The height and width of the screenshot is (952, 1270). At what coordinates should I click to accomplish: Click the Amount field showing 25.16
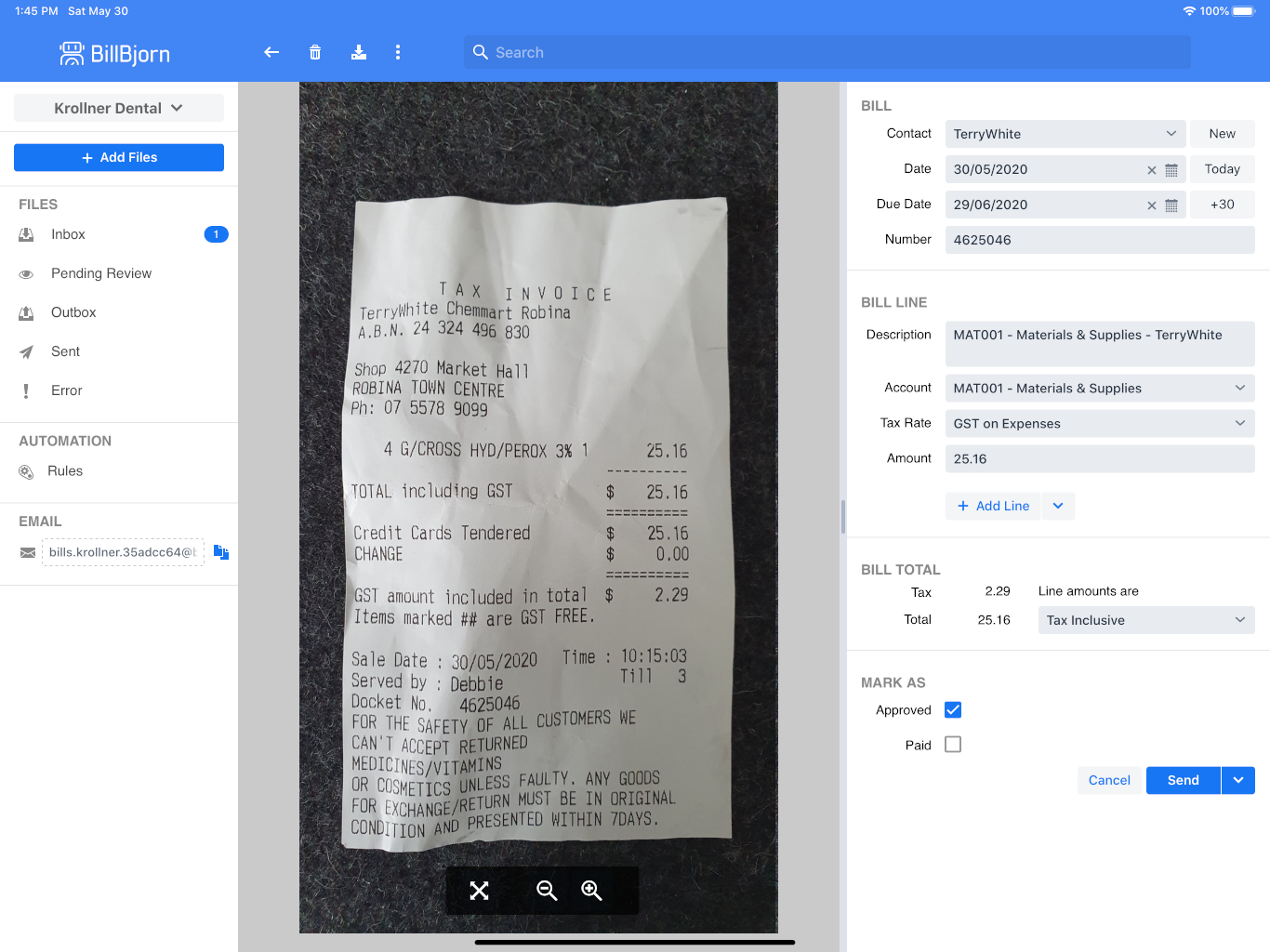click(1100, 459)
